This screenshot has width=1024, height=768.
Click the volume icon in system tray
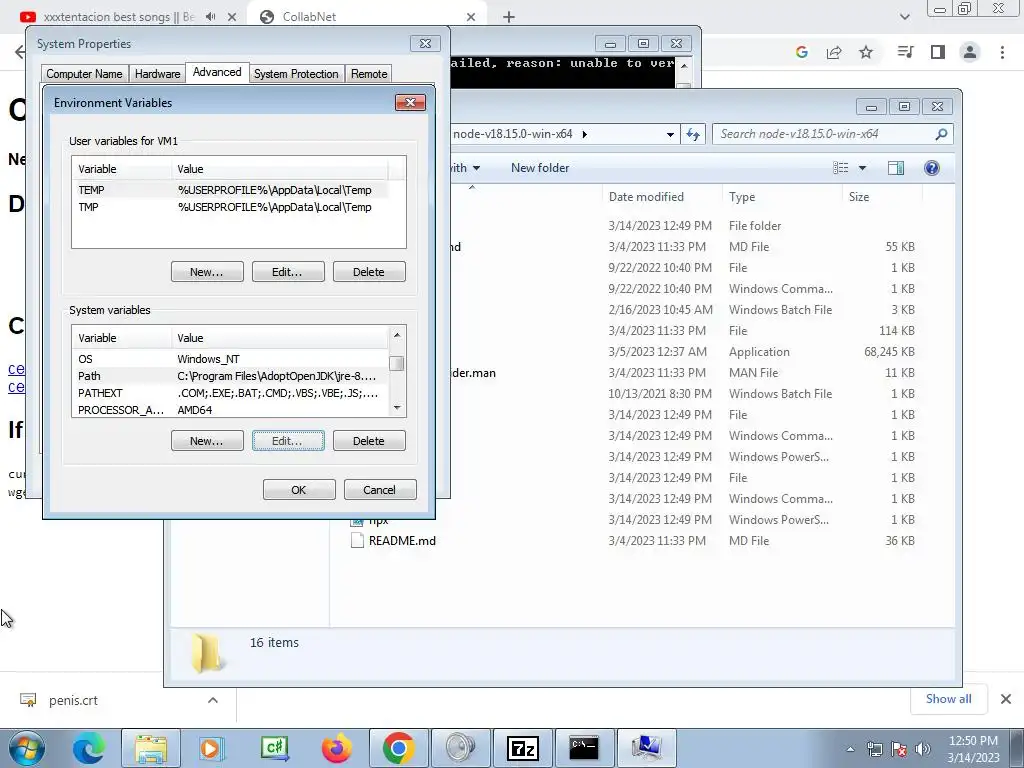tap(923, 749)
